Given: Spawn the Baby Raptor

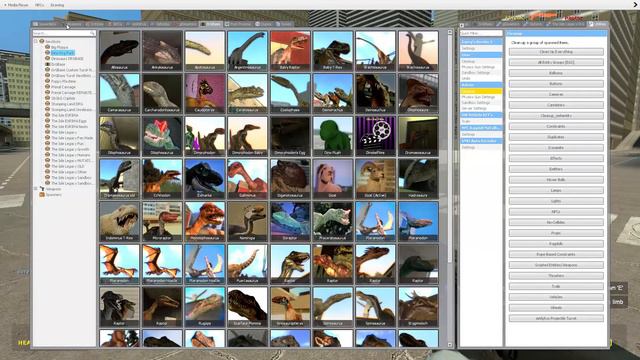Looking at the screenshot, I should [x=290, y=50].
